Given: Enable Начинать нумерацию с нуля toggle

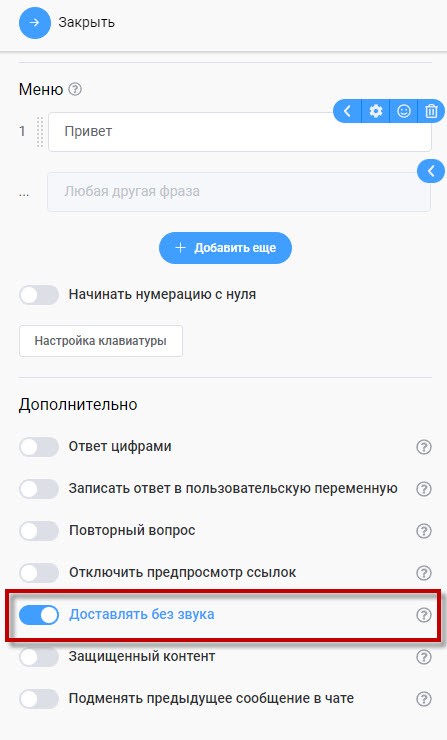Looking at the screenshot, I should point(39,294).
